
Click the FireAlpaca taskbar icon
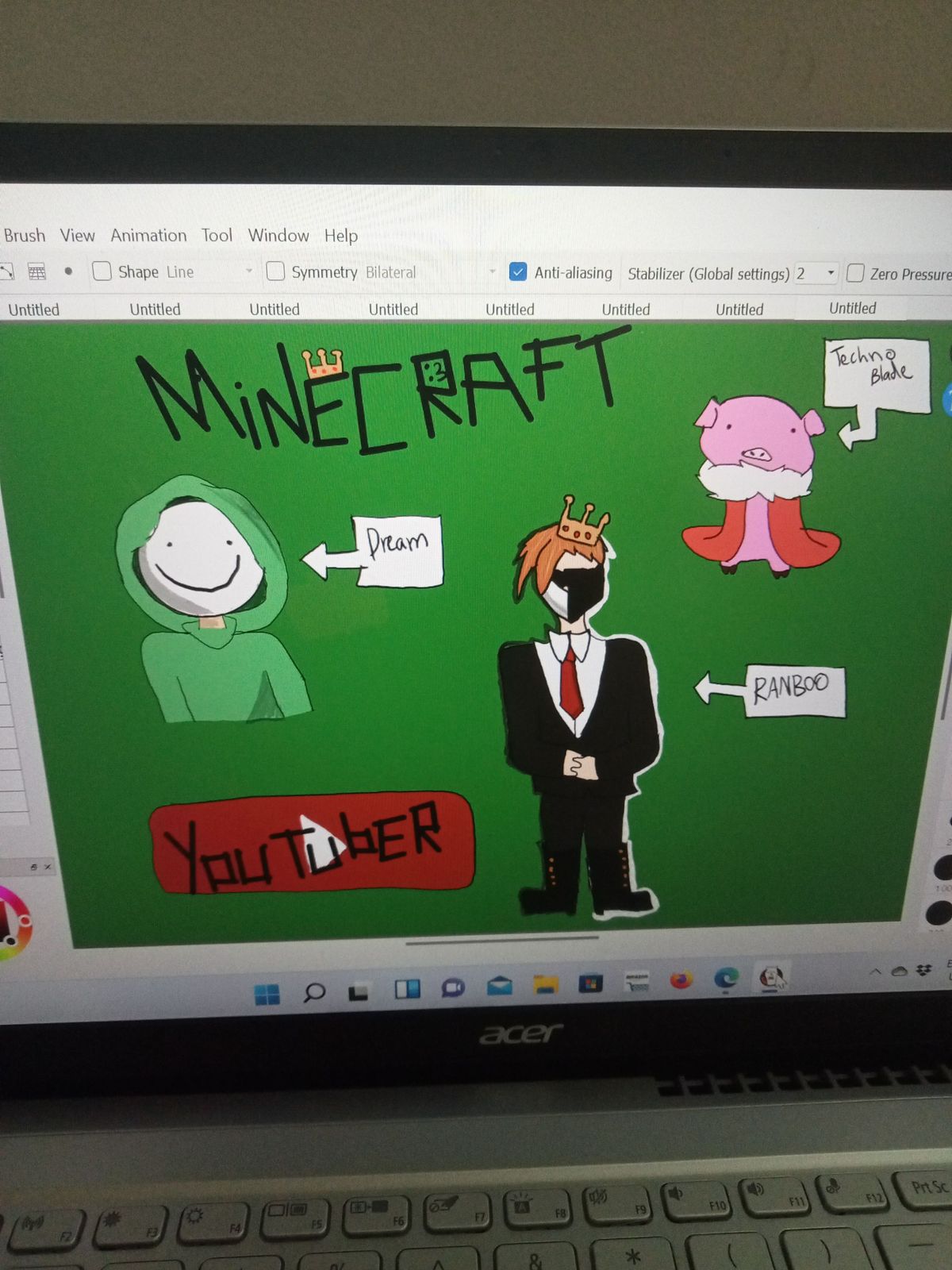pyautogui.click(x=771, y=977)
